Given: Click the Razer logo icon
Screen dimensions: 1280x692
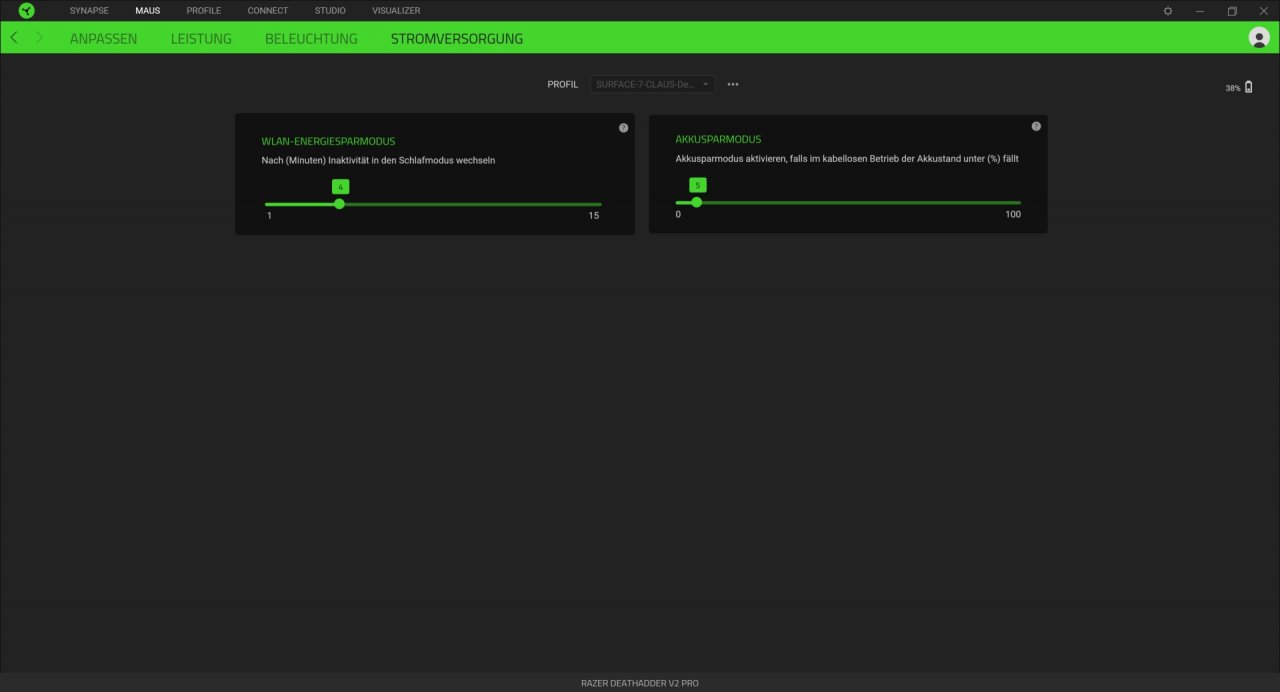Looking at the screenshot, I should tap(26, 10).
